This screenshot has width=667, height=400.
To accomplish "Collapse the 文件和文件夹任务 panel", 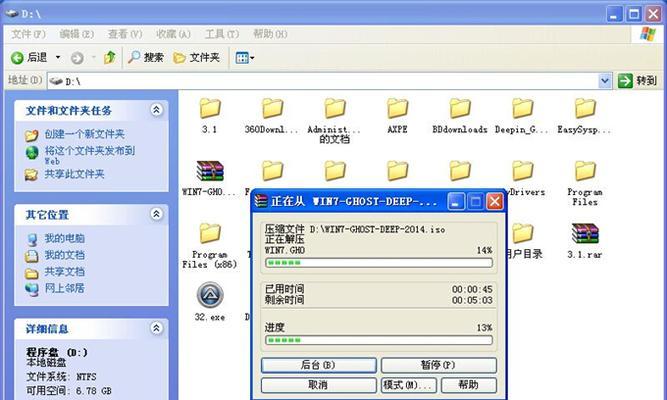I will coord(157,110).
